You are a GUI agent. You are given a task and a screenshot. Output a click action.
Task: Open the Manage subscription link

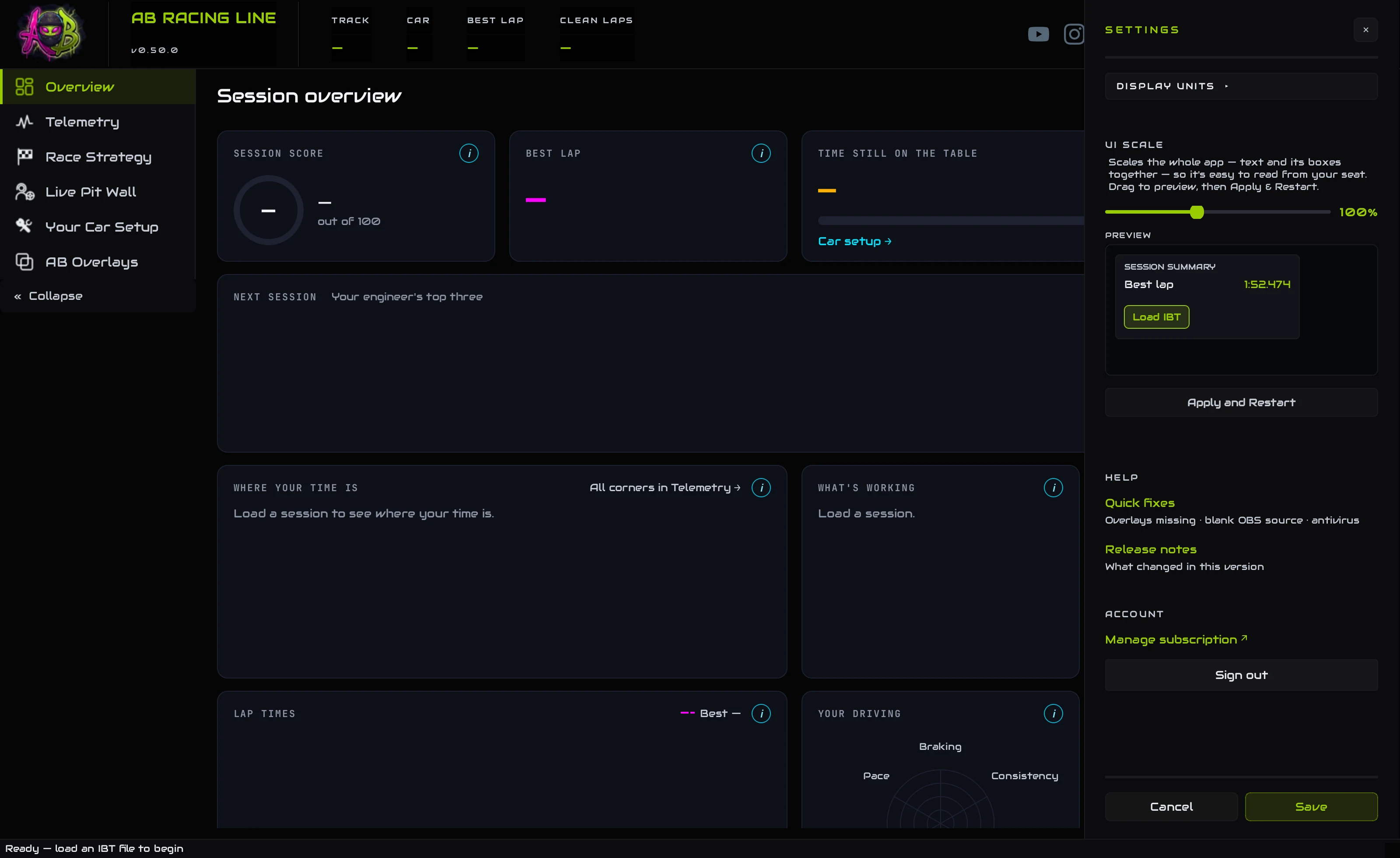tap(1176, 640)
